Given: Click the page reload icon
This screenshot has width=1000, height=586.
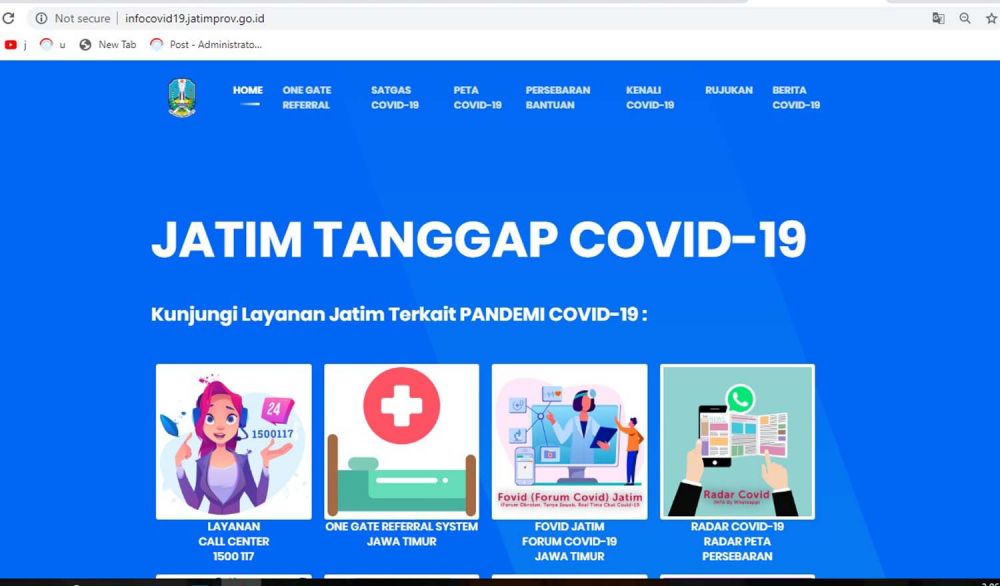Looking at the screenshot, I should [10, 17].
